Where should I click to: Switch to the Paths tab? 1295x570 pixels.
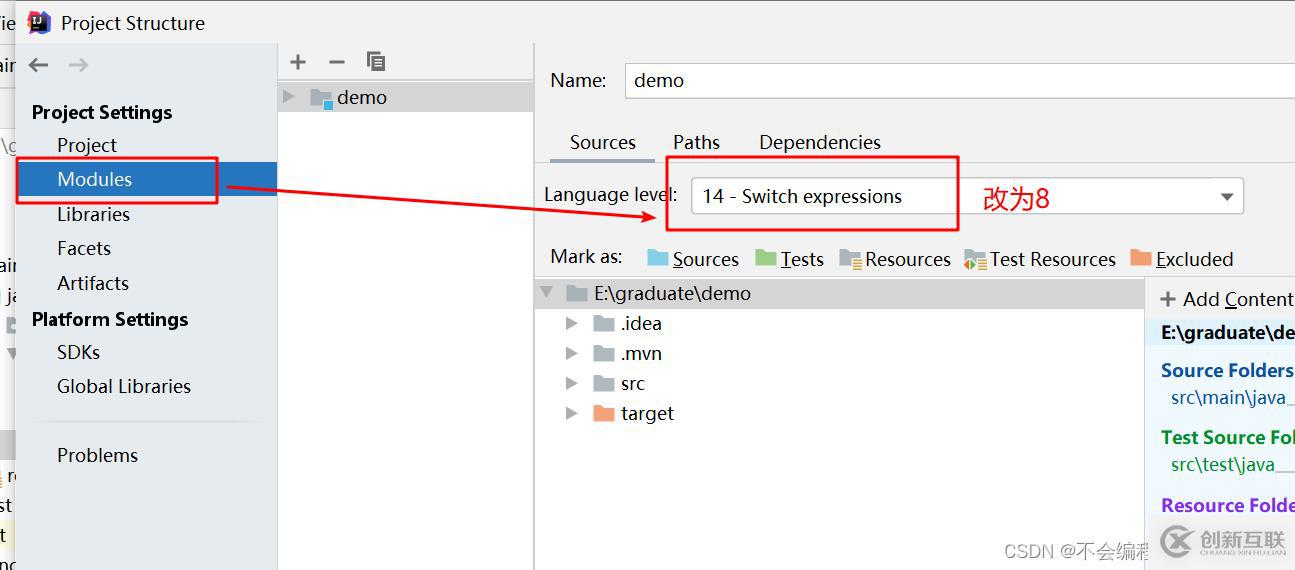pyautogui.click(x=696, y=142)
